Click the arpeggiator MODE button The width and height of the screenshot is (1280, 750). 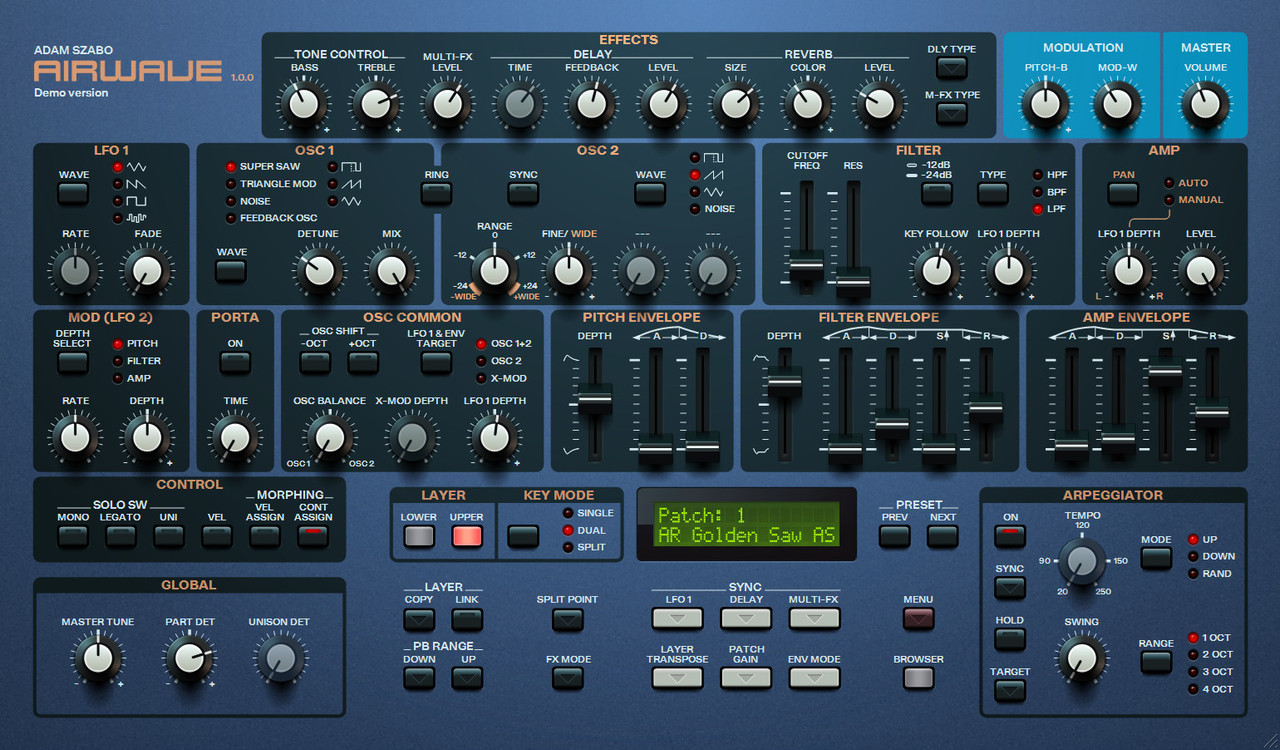click(1156, 558)
